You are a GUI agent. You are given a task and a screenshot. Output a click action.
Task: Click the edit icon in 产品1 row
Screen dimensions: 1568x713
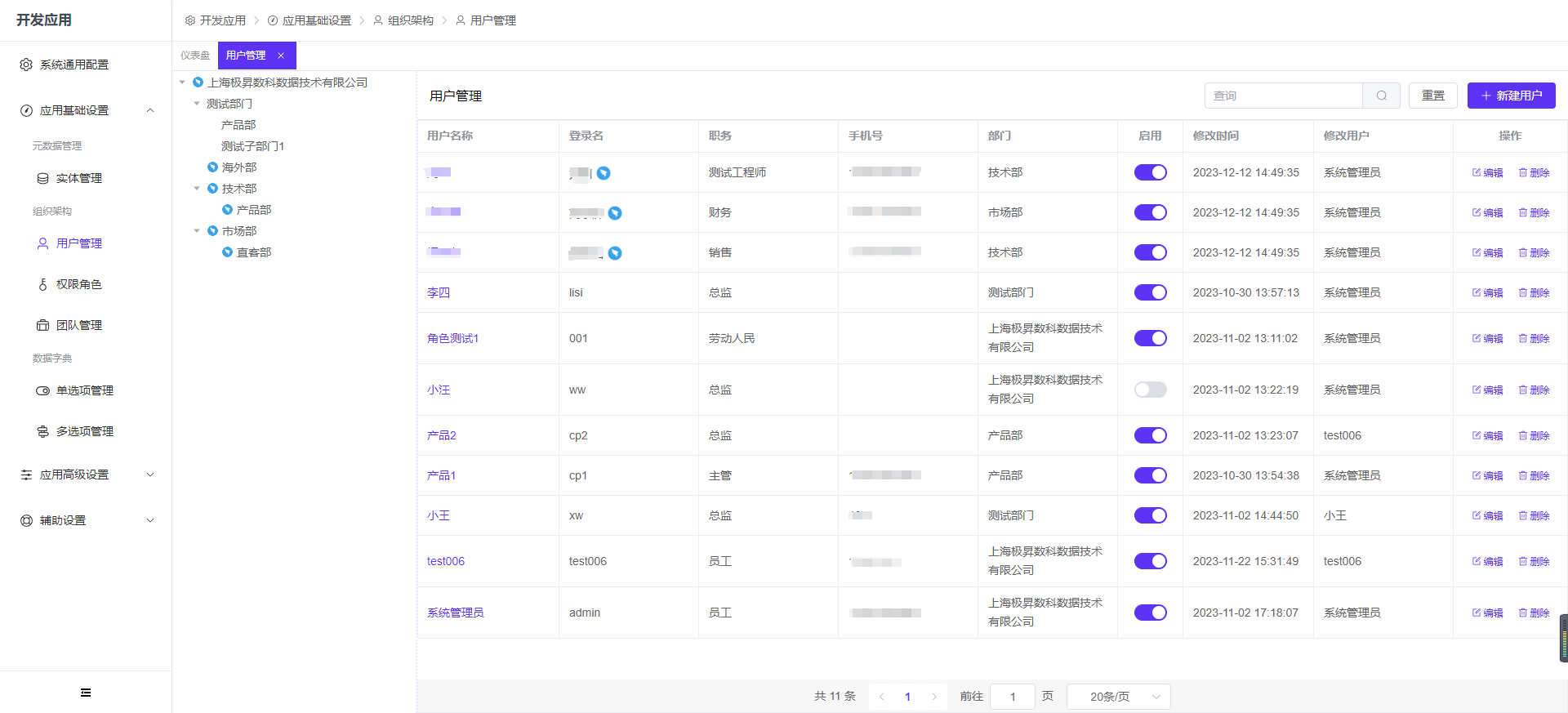(x=1477, y=475)
